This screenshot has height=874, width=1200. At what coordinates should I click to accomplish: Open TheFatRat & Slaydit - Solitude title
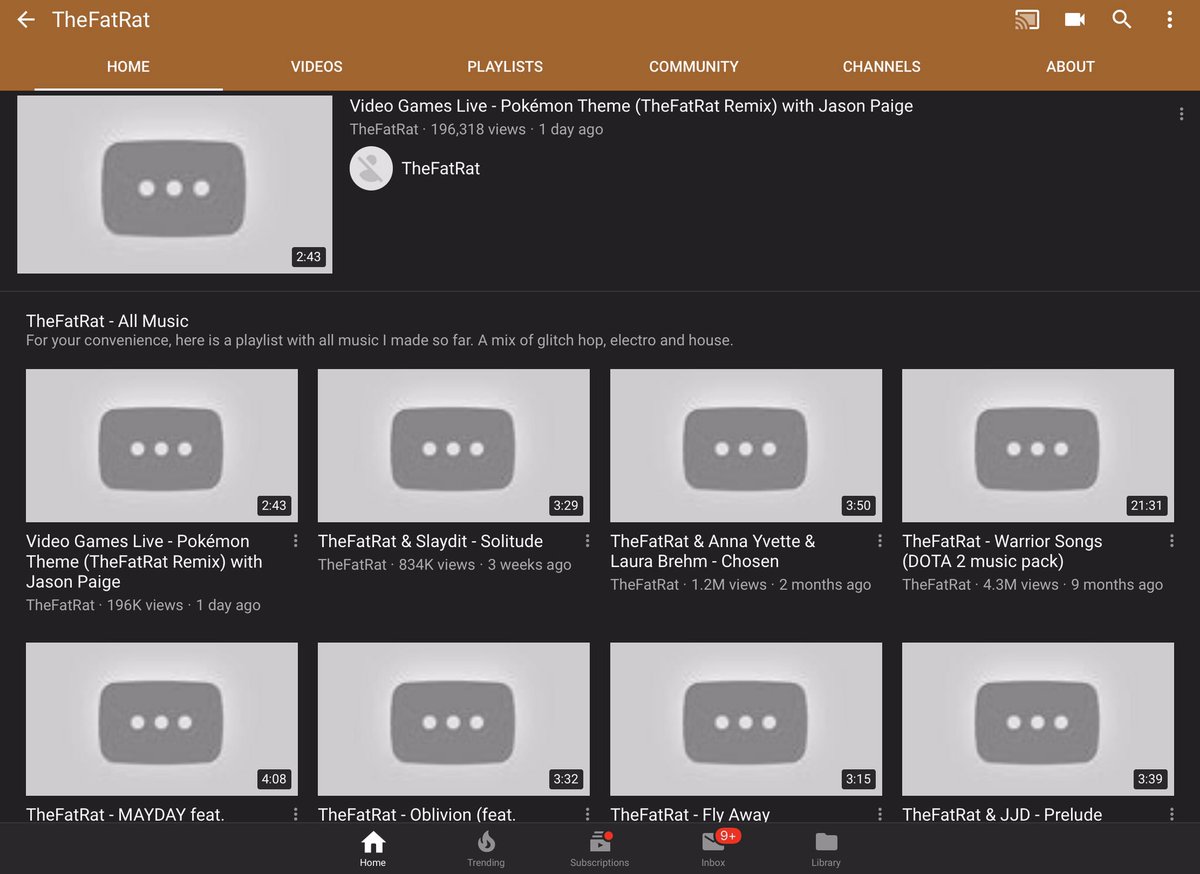430,541
